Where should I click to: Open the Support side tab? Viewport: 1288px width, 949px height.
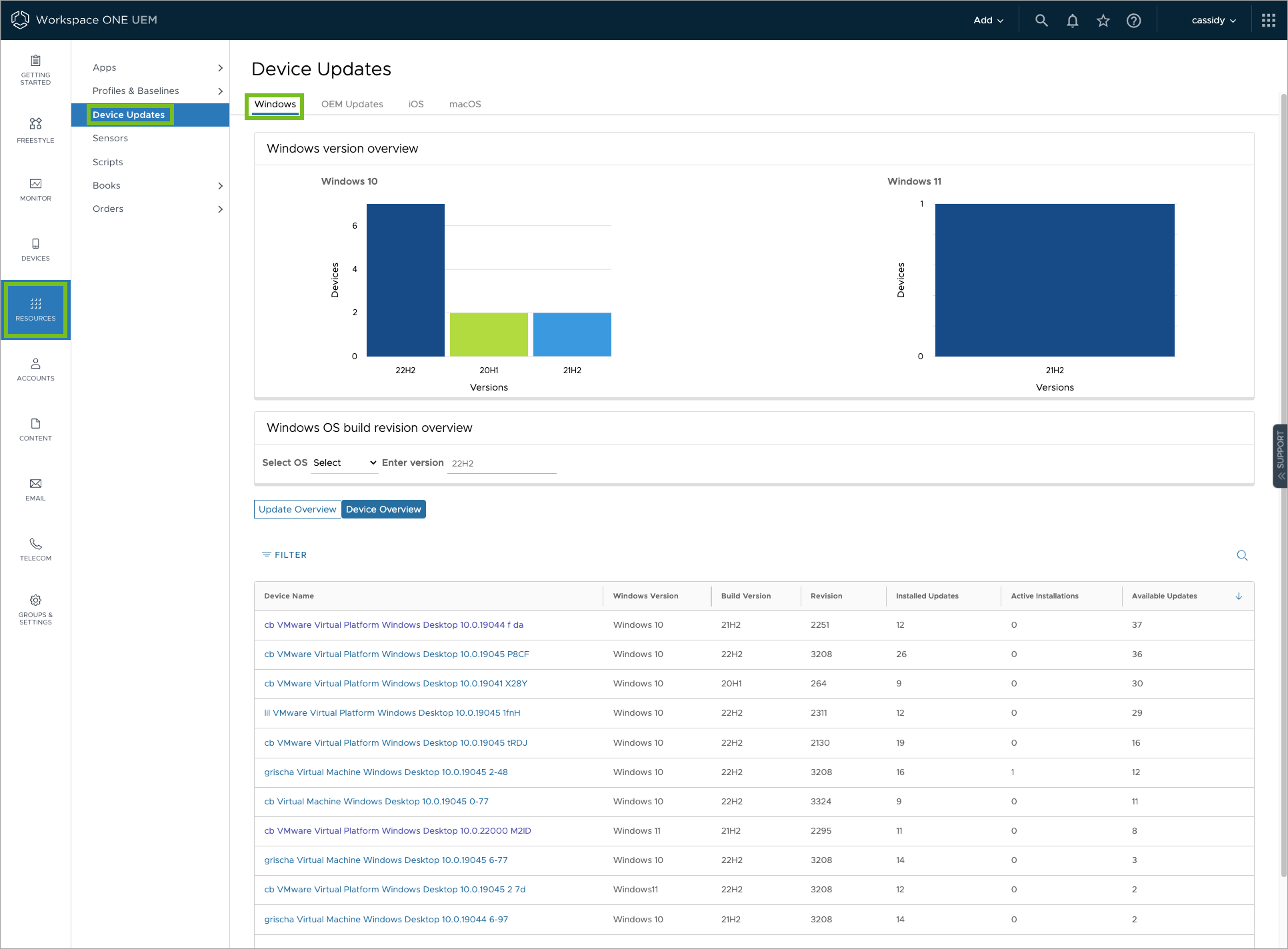[1280, 456]
